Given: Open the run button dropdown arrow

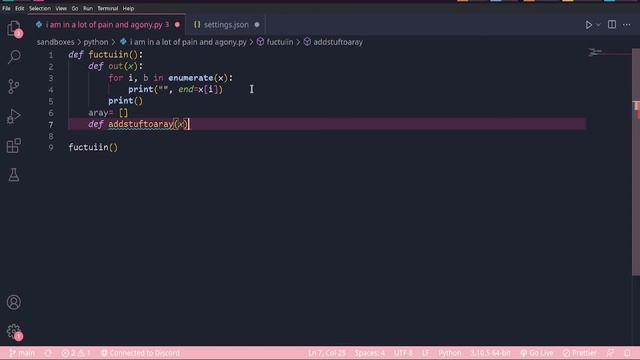Looking at the screenshot, I should point(598,25).
